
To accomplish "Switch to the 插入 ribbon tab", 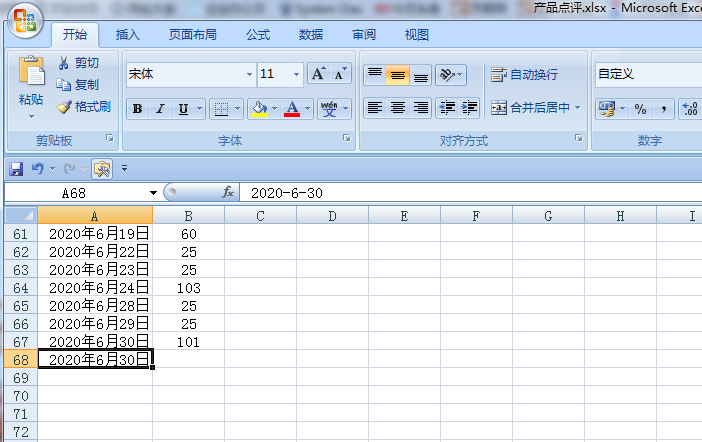I will point(128,34).
